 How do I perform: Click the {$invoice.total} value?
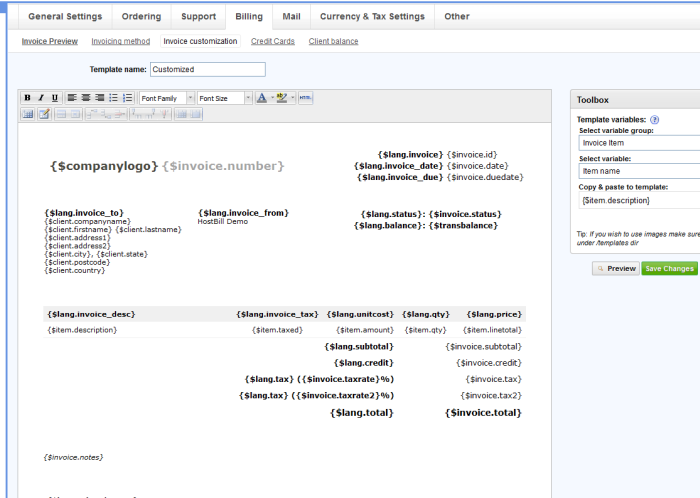[483, 413]
